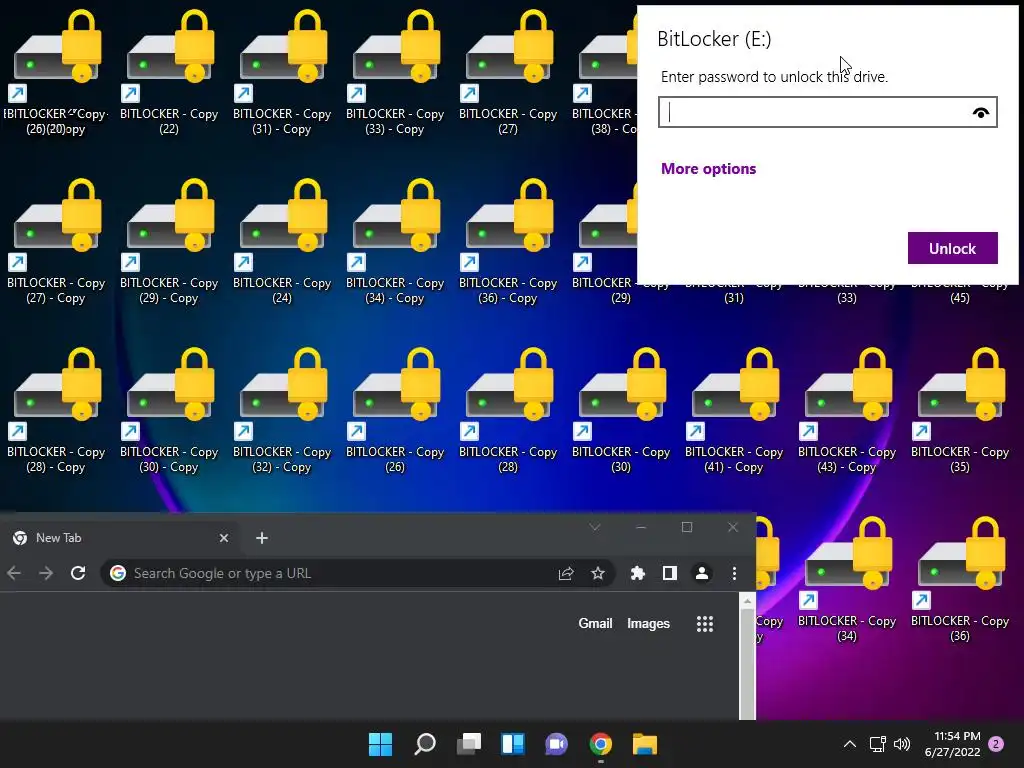Click Chrome's vertical scrollbar track
Viewport: 1024px width, 768px height.
(747, 663)
